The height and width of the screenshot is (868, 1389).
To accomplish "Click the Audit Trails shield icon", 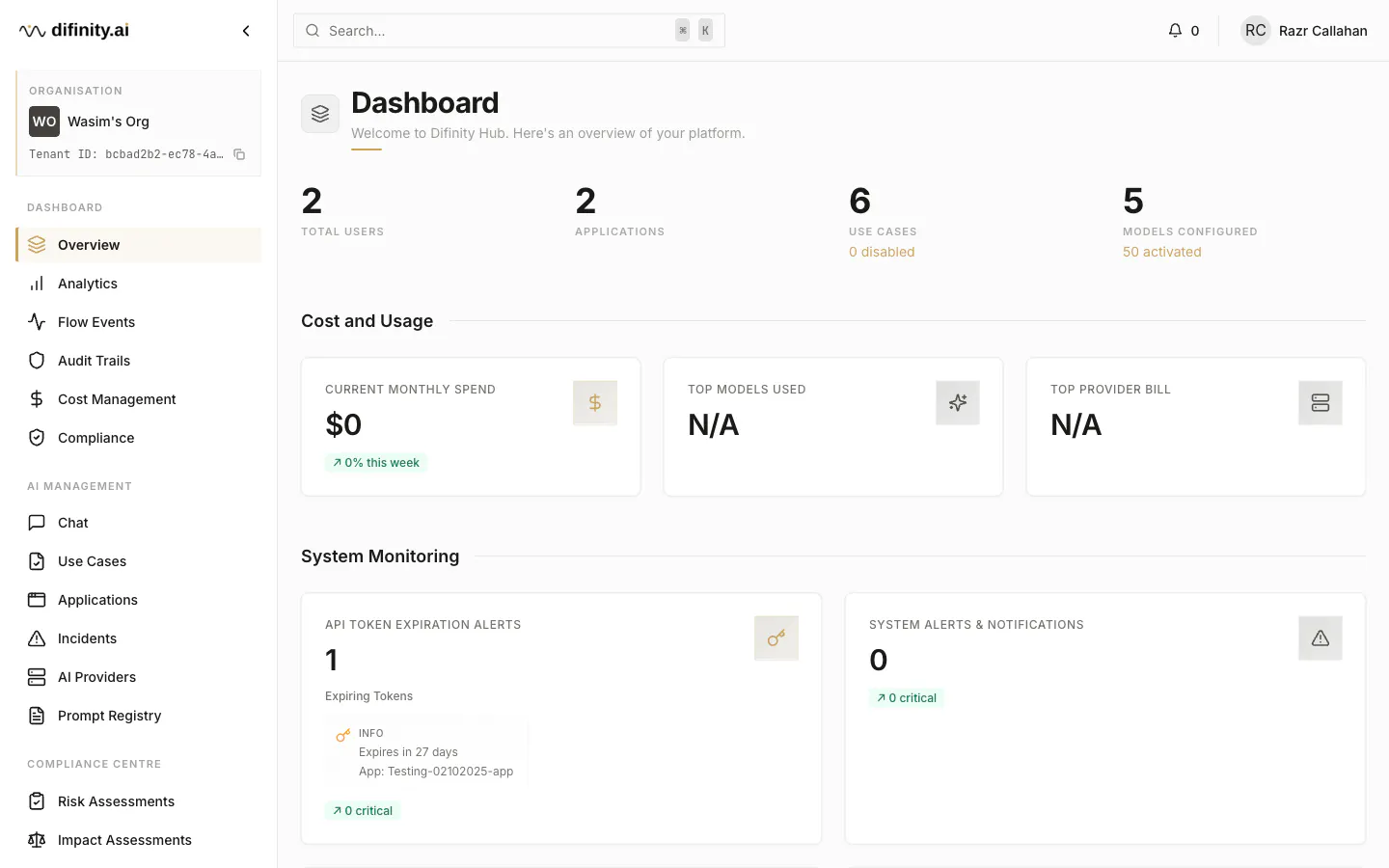I will coord(37,361).
